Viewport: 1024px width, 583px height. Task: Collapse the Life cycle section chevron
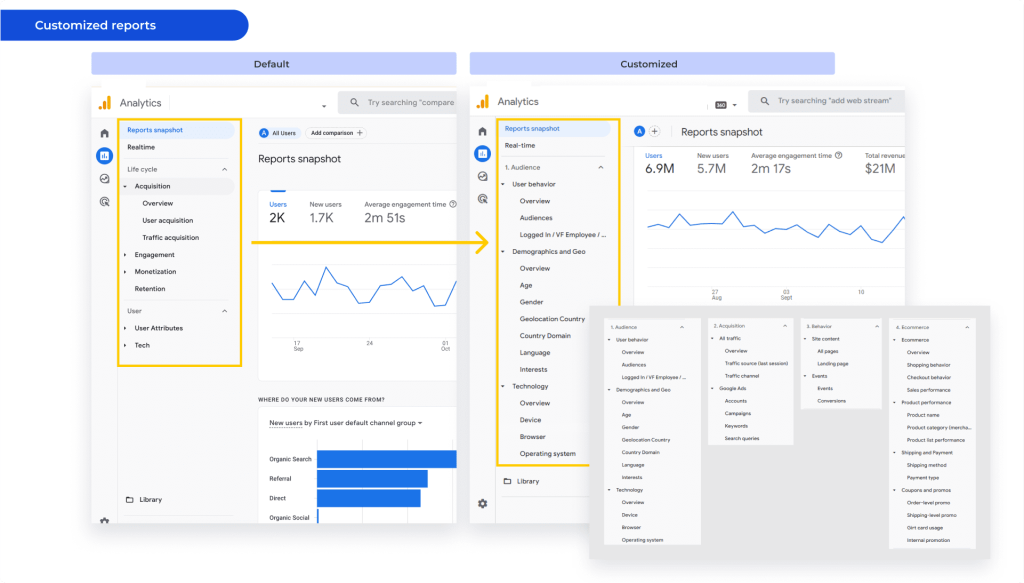tap(224, 170)
